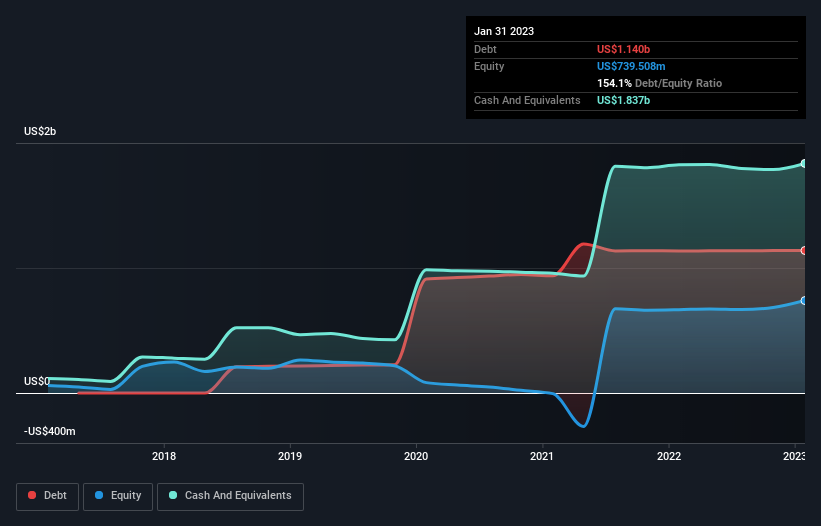
Task: Toggle the Cash And Equivalents legend button
Action: (230, 496)
